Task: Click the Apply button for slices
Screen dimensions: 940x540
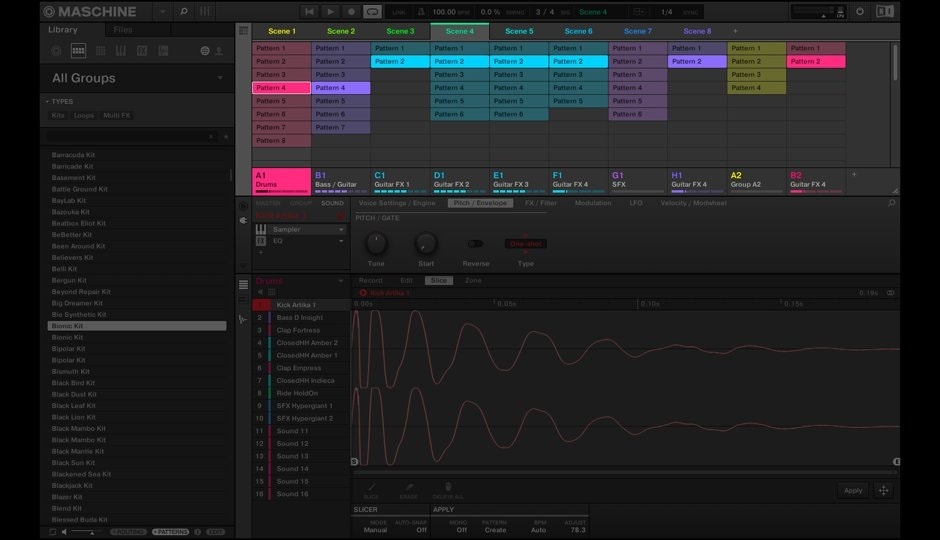Action: click(x=853, y=490)
